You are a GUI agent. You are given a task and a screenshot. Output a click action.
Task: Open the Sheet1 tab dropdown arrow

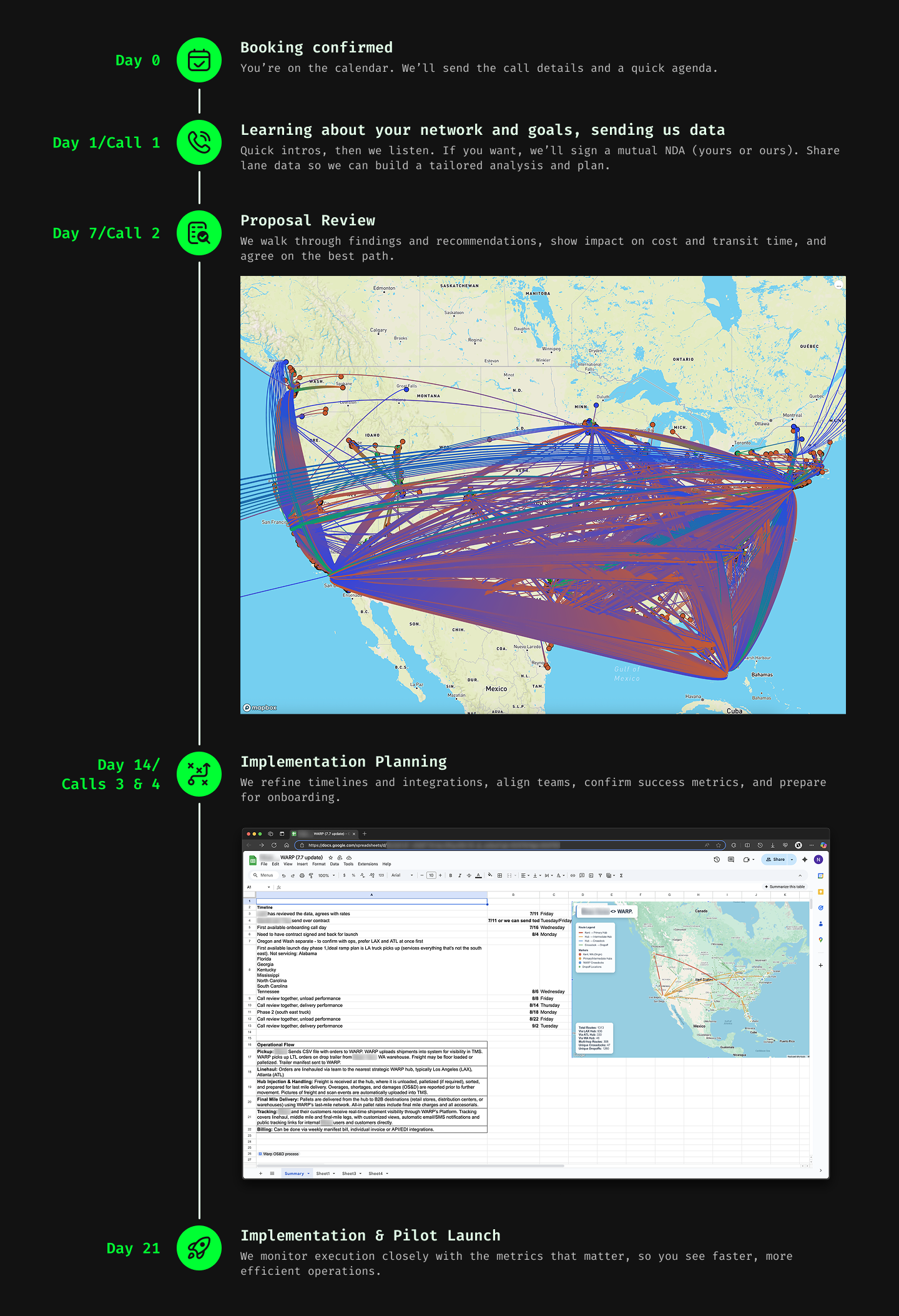334,1174
